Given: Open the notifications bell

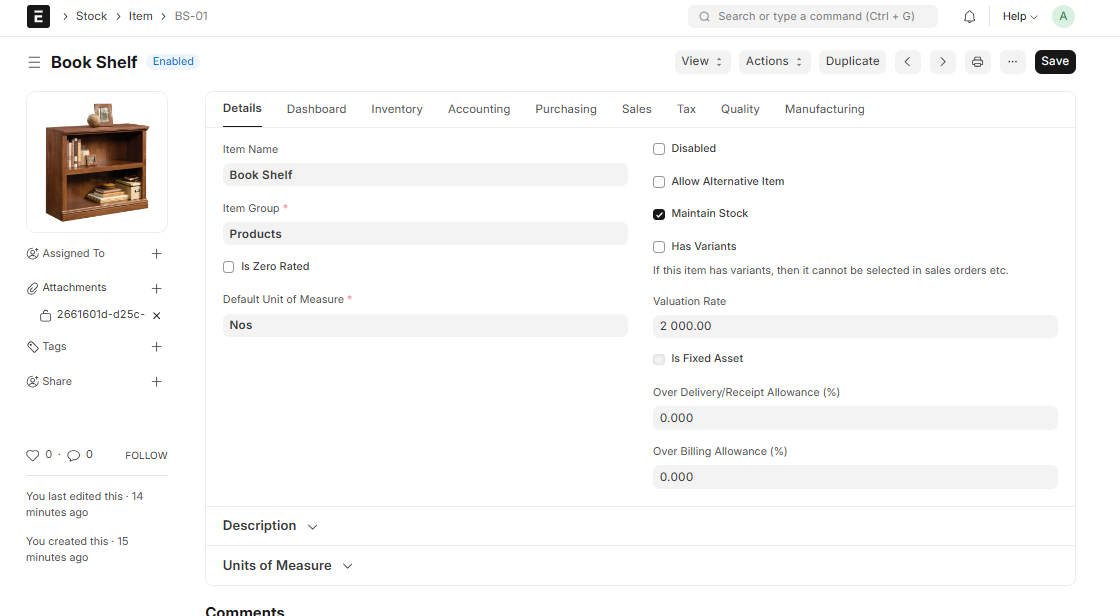Looking at the screenshot, I should point(969,16).
